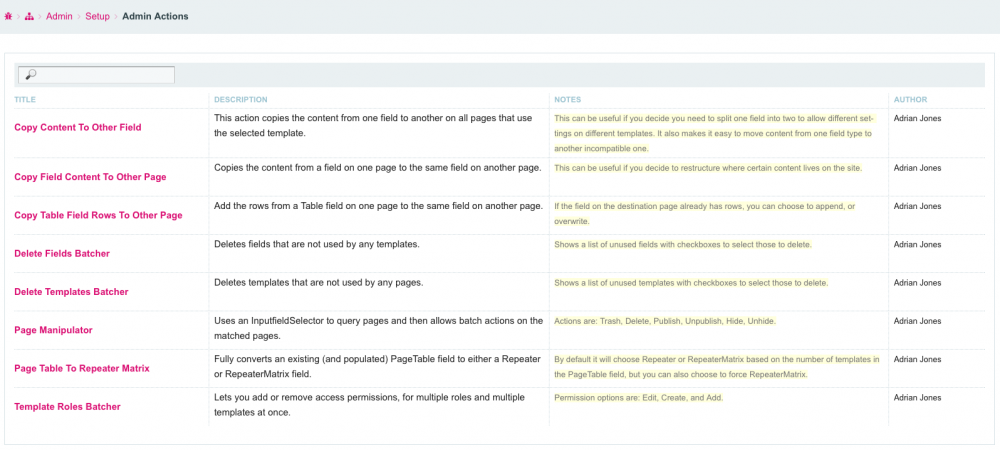Viewport: 1000px width, 450px height.
Task: Click note 'Permission options are: Edit, Create, and Add.'
Action: (x=638, y=398)
